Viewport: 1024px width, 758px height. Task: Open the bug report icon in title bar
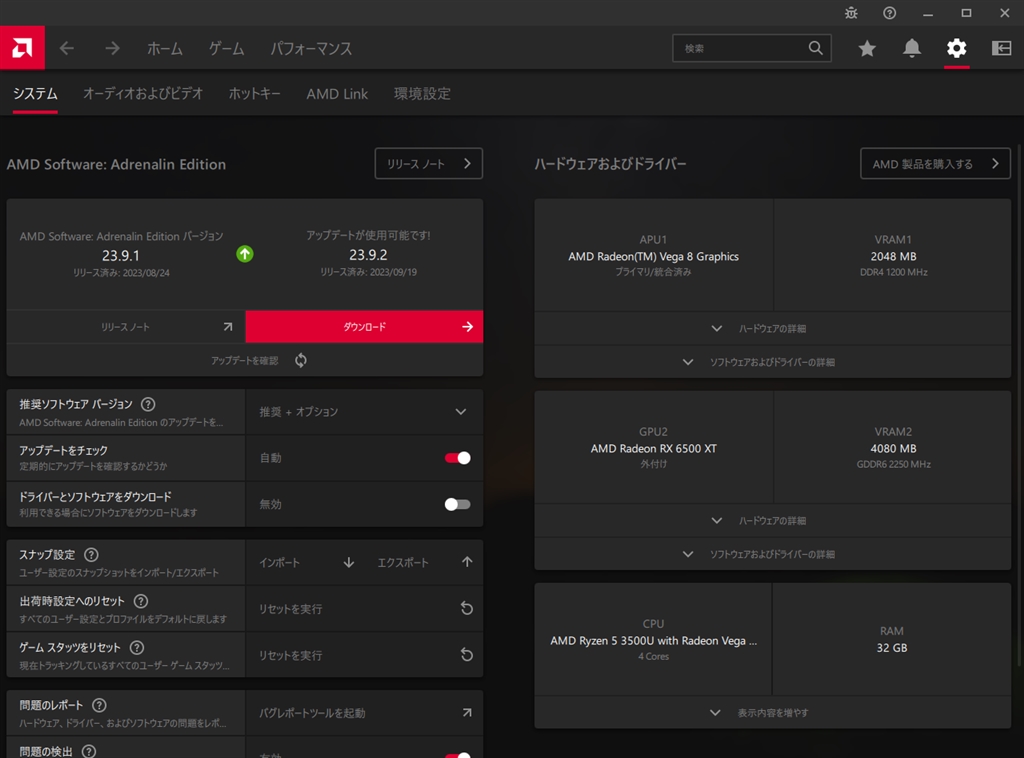(851, 13)
